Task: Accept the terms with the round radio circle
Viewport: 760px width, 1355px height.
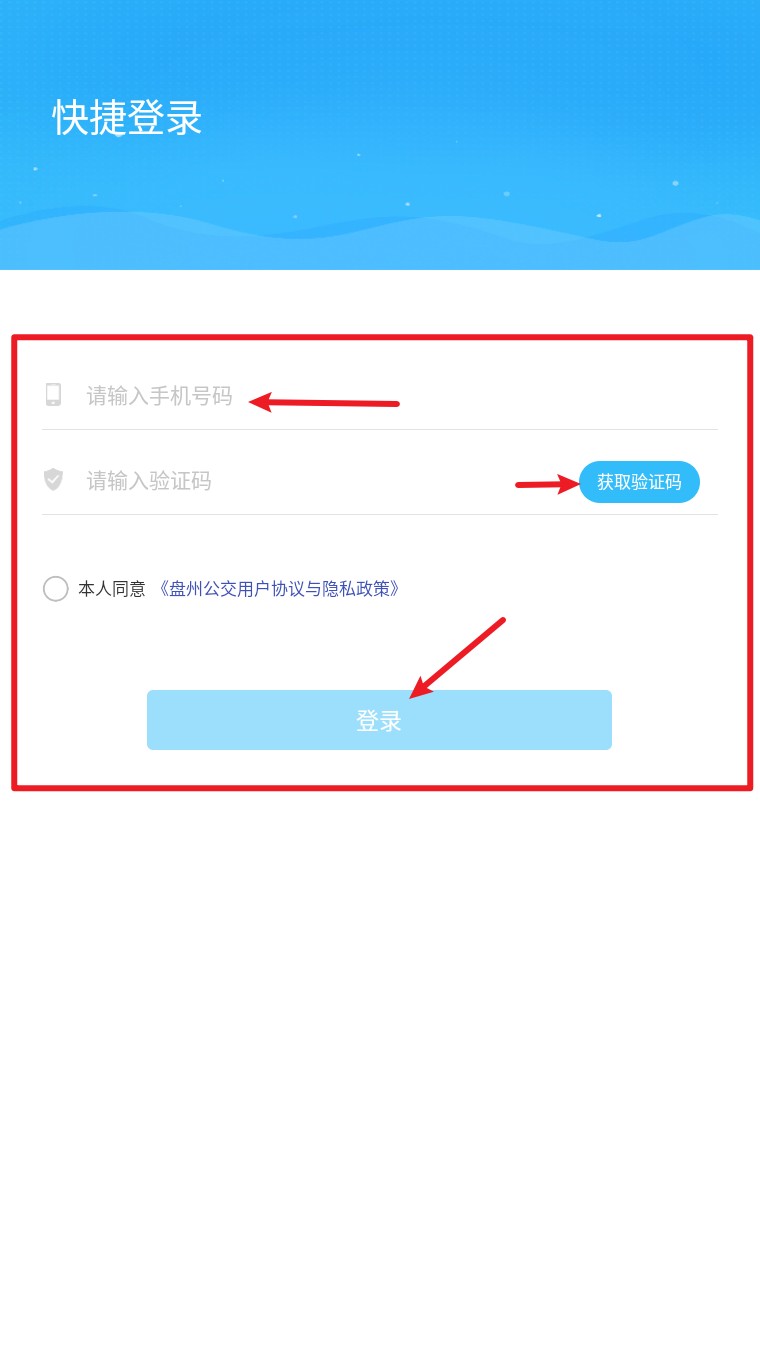Action: [x=56, y=589]
